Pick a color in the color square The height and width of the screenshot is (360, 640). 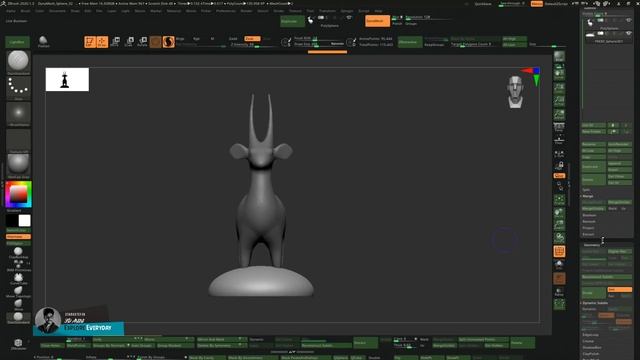click(x=18, y=194)
